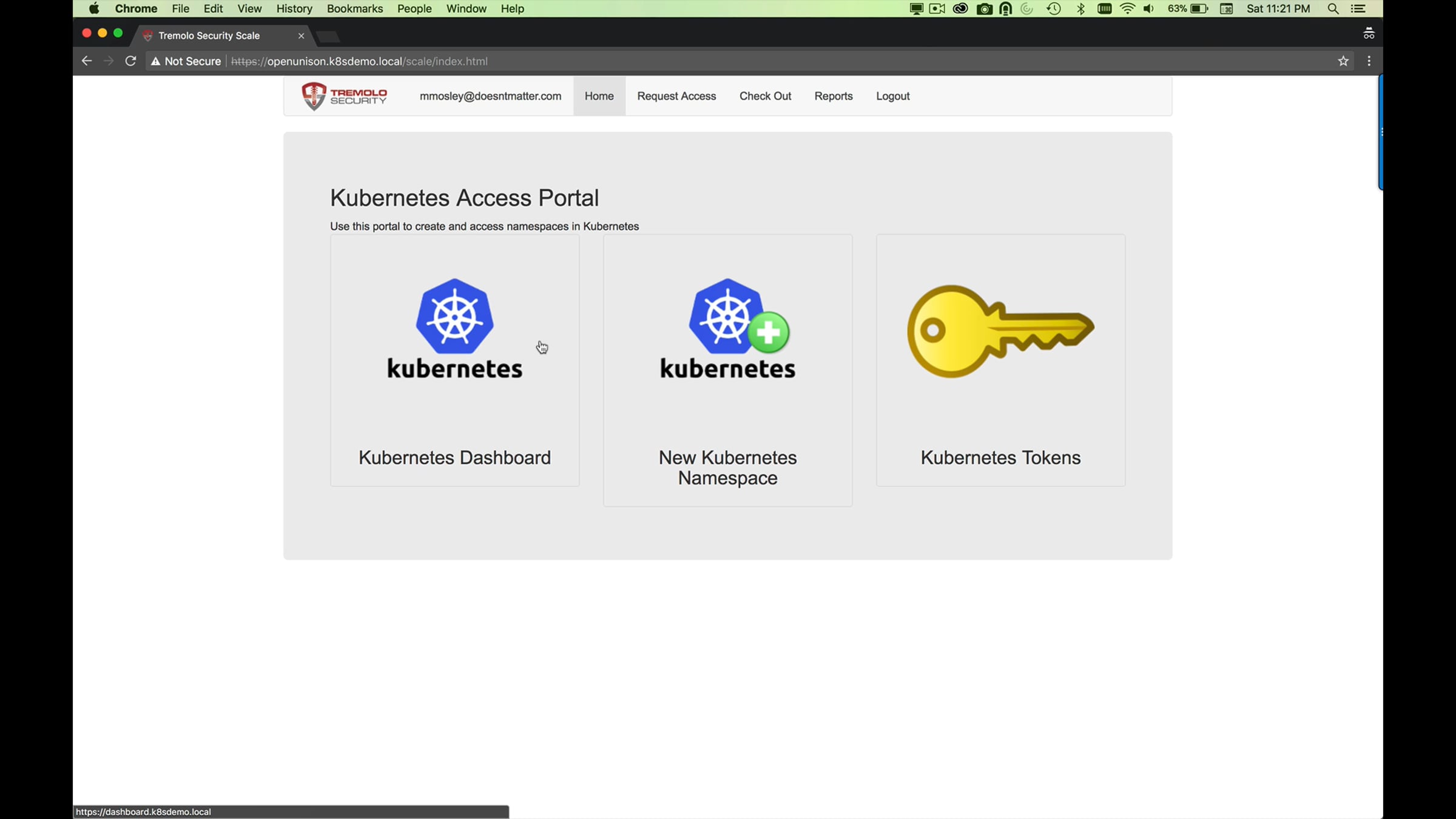Click the 'Kubernetes Access Portal' heading
The image size is (1456, 819).
[464, 198]
